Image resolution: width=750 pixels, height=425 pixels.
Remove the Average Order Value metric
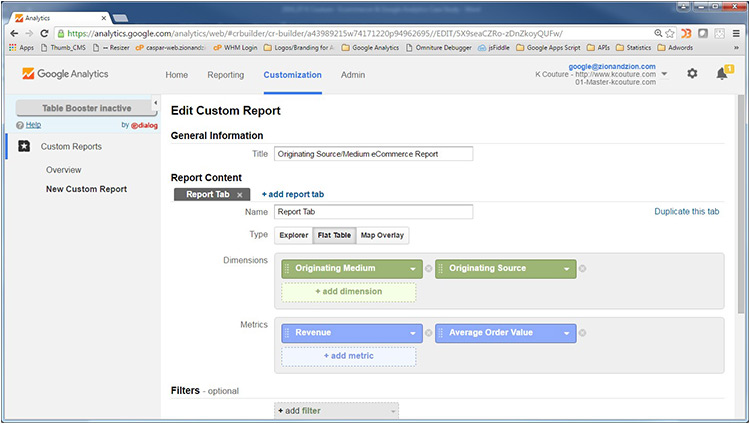[x=582, y=333]
